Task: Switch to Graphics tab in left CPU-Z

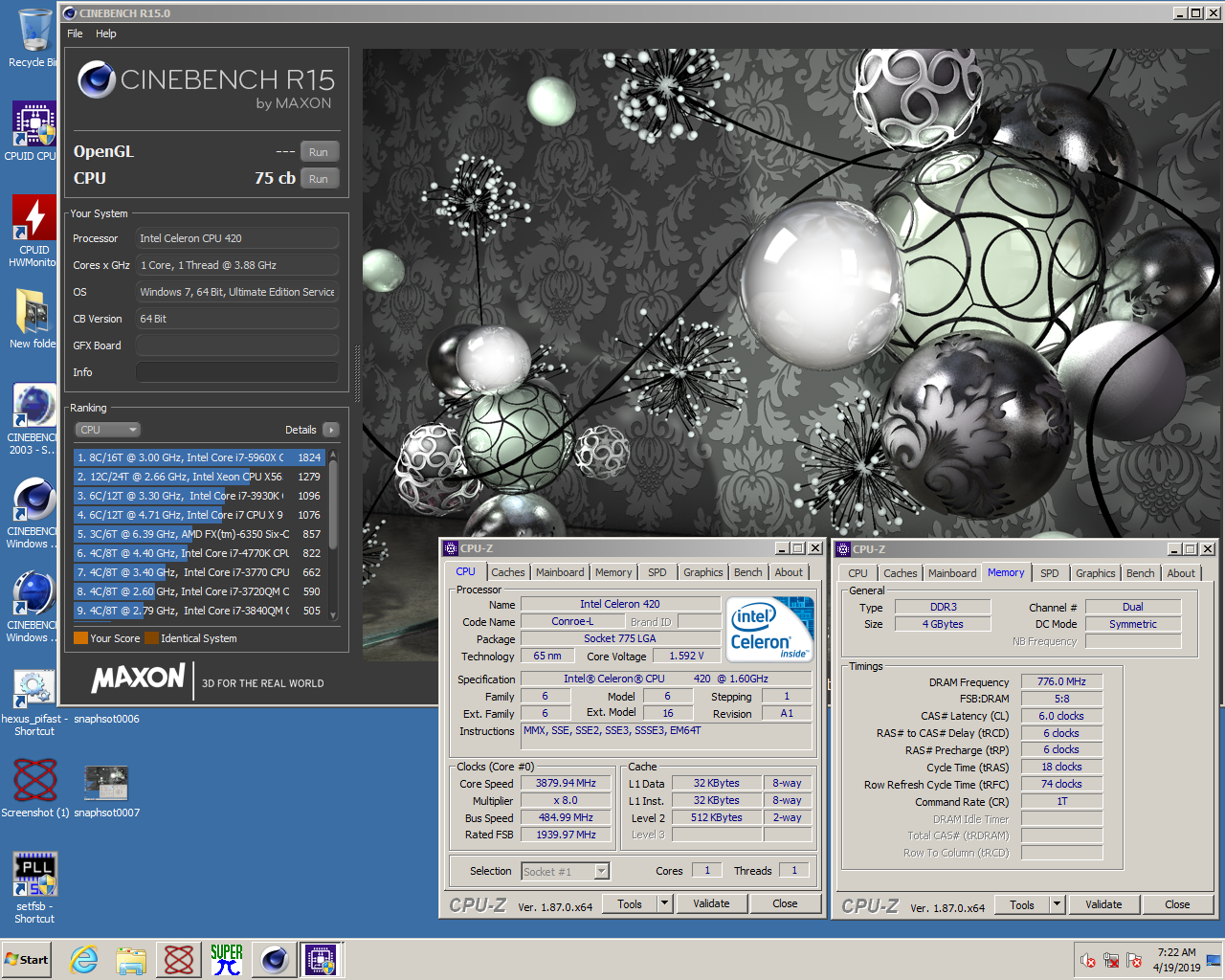Action: pyautogui.click(x=703, y=572)
